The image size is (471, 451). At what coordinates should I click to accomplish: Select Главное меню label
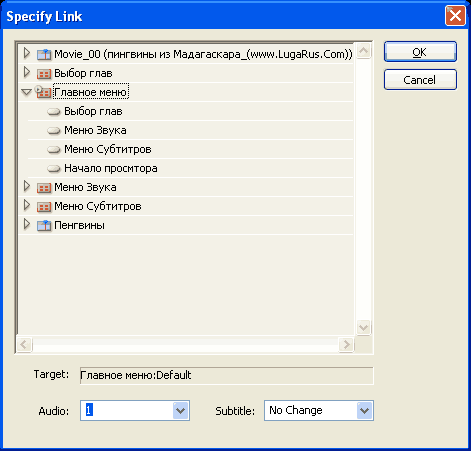[91, 92]
